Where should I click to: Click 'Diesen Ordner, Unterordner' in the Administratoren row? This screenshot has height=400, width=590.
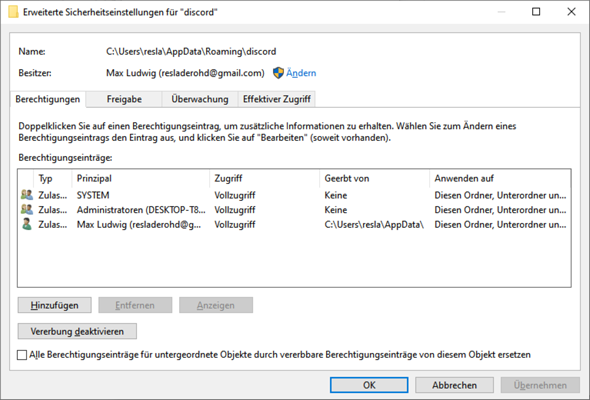point(500,210)
